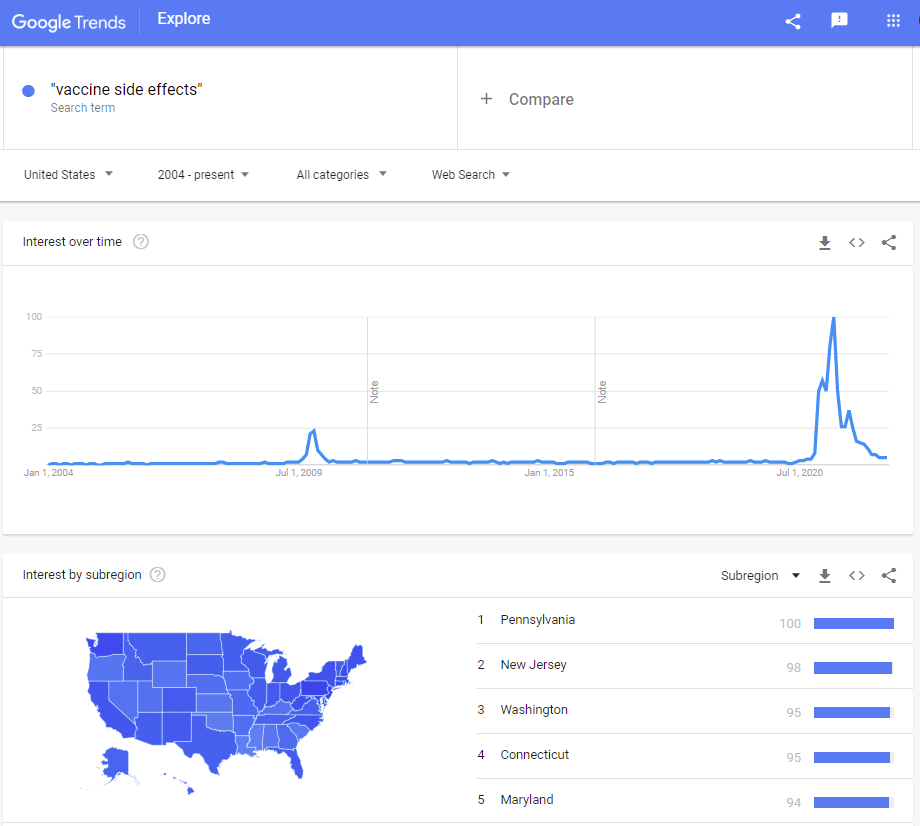Screen dimensions: 920x826
Task: Share the entire Trends exploration
Action: point(793,20)
